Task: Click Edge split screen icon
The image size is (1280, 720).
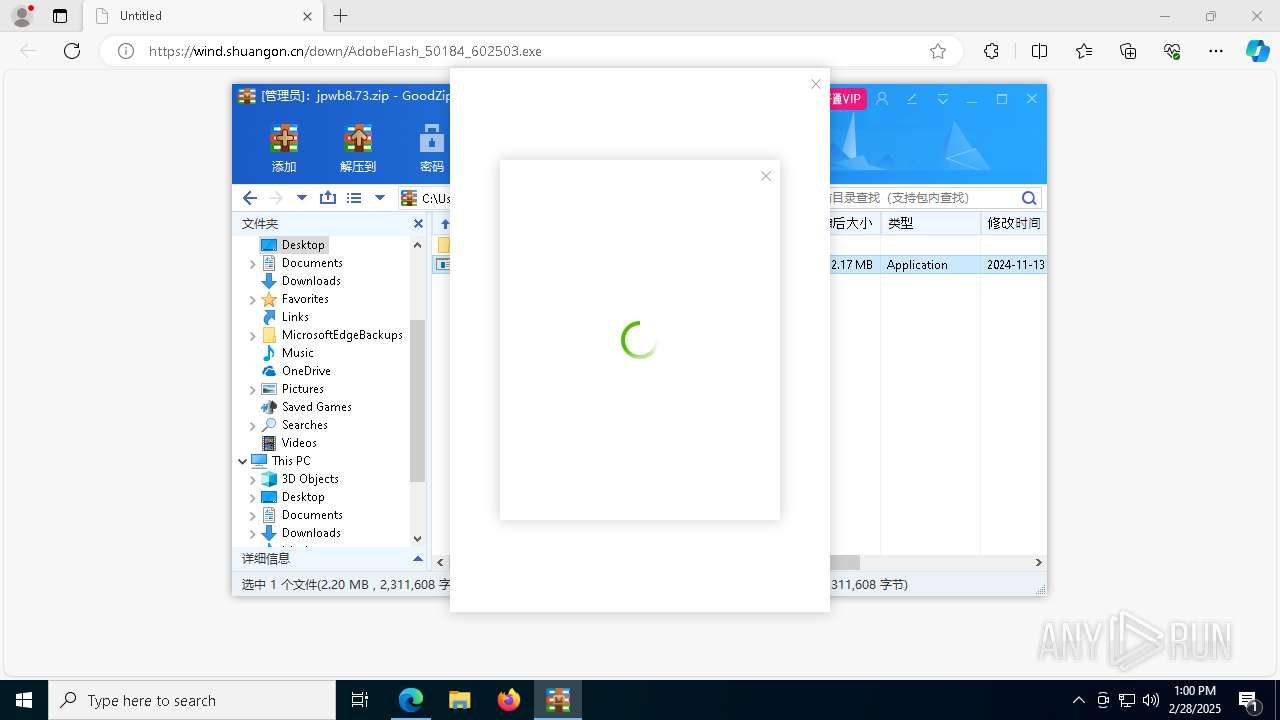Action: (1039, 51)
